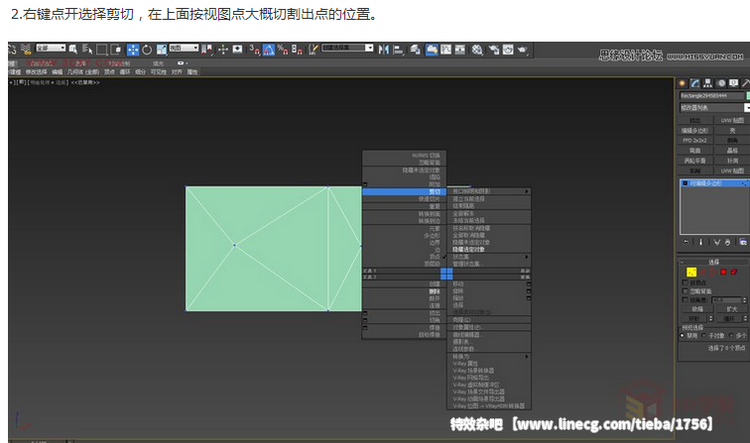This screenshot has width=750, height=443.
Task: Click the 扩大 button
Action: pyautogui.click(x=732, y=309)
